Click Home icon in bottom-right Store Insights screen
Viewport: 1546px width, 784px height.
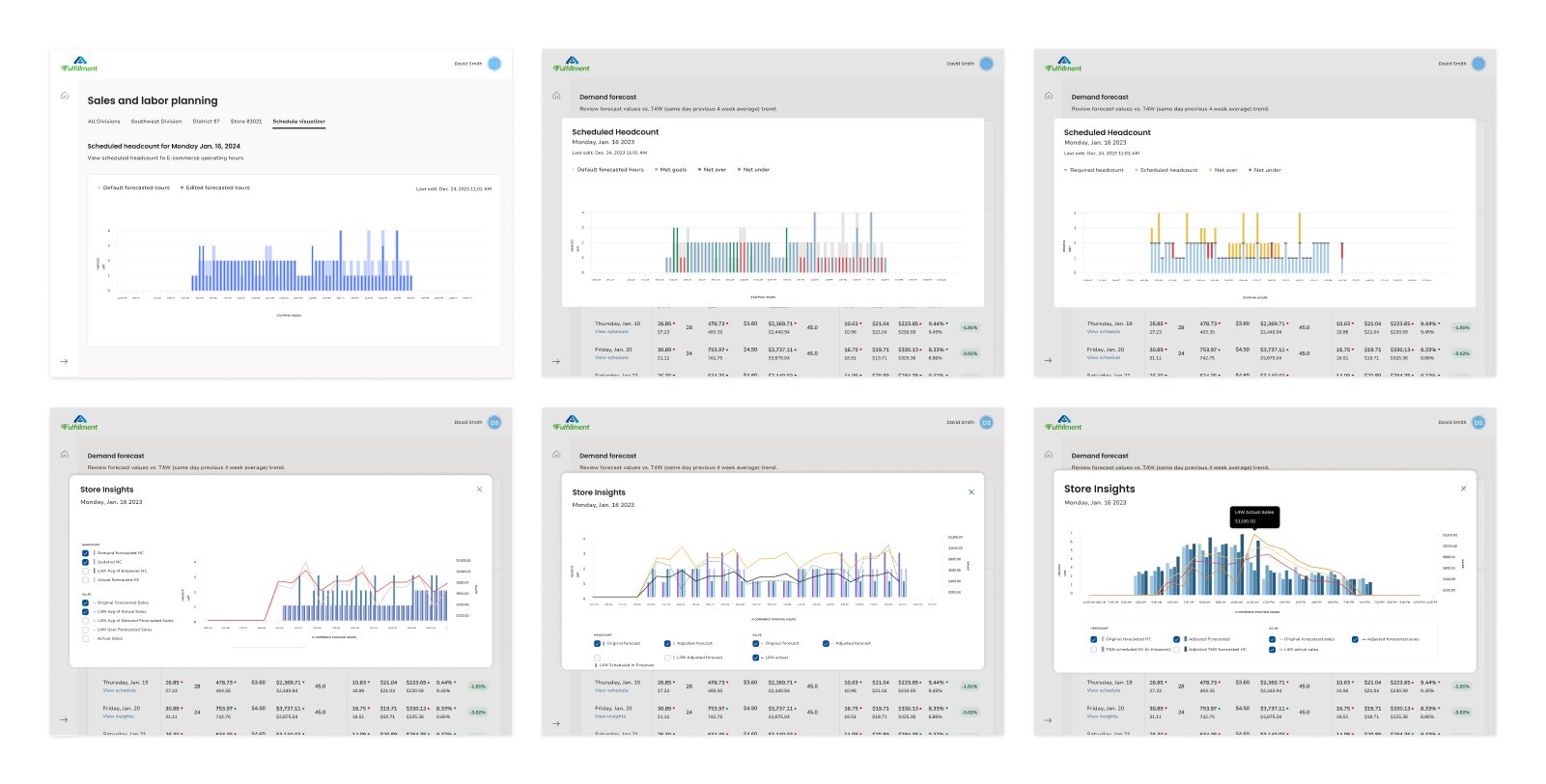(1049, 454)
